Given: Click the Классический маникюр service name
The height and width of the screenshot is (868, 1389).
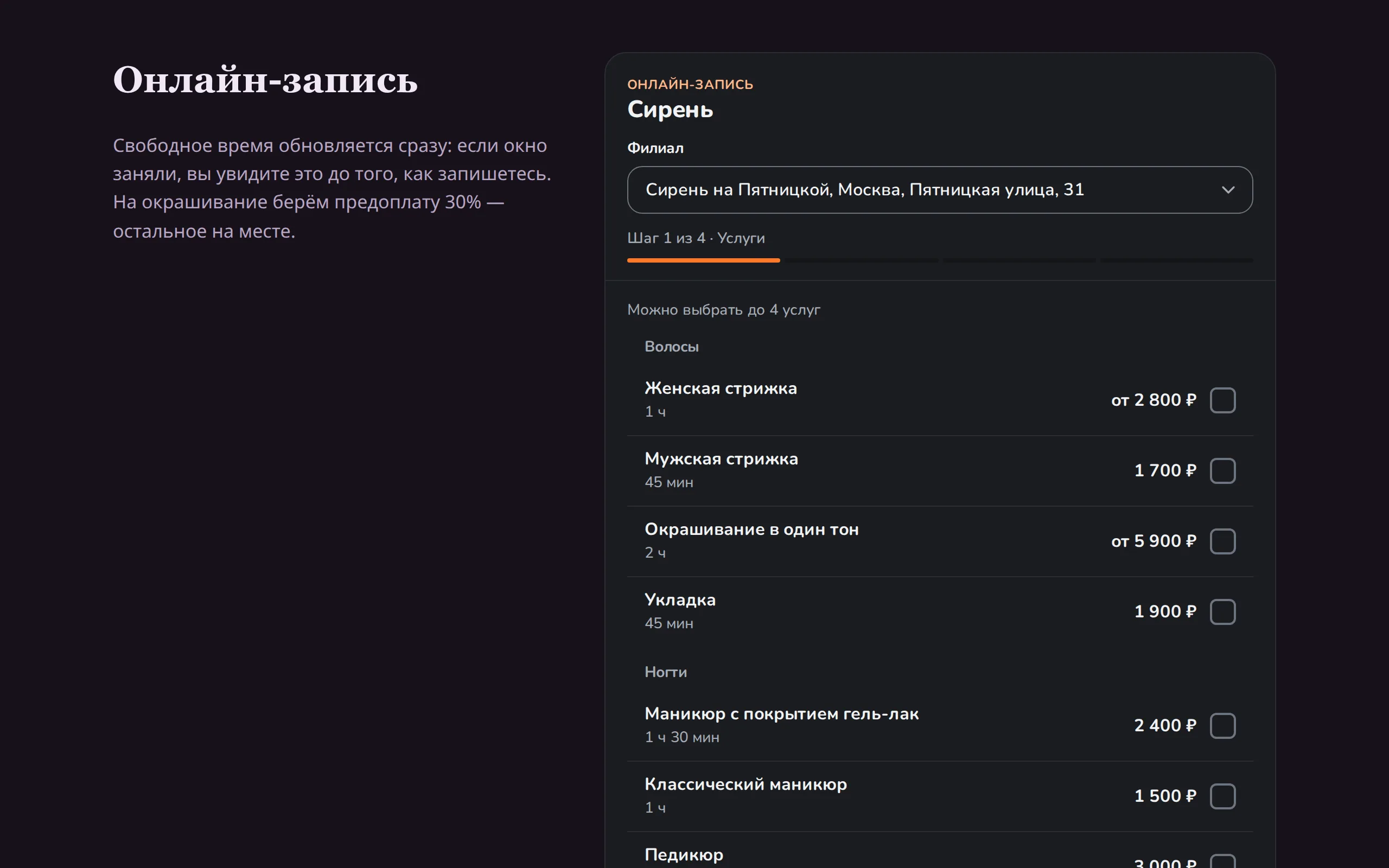Looking at the screenshot, I should tap(746, 785).
